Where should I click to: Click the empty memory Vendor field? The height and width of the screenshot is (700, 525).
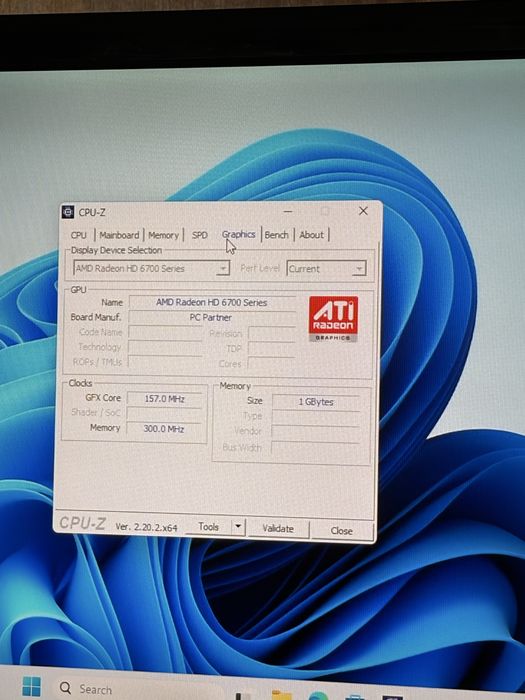[315, 432]
